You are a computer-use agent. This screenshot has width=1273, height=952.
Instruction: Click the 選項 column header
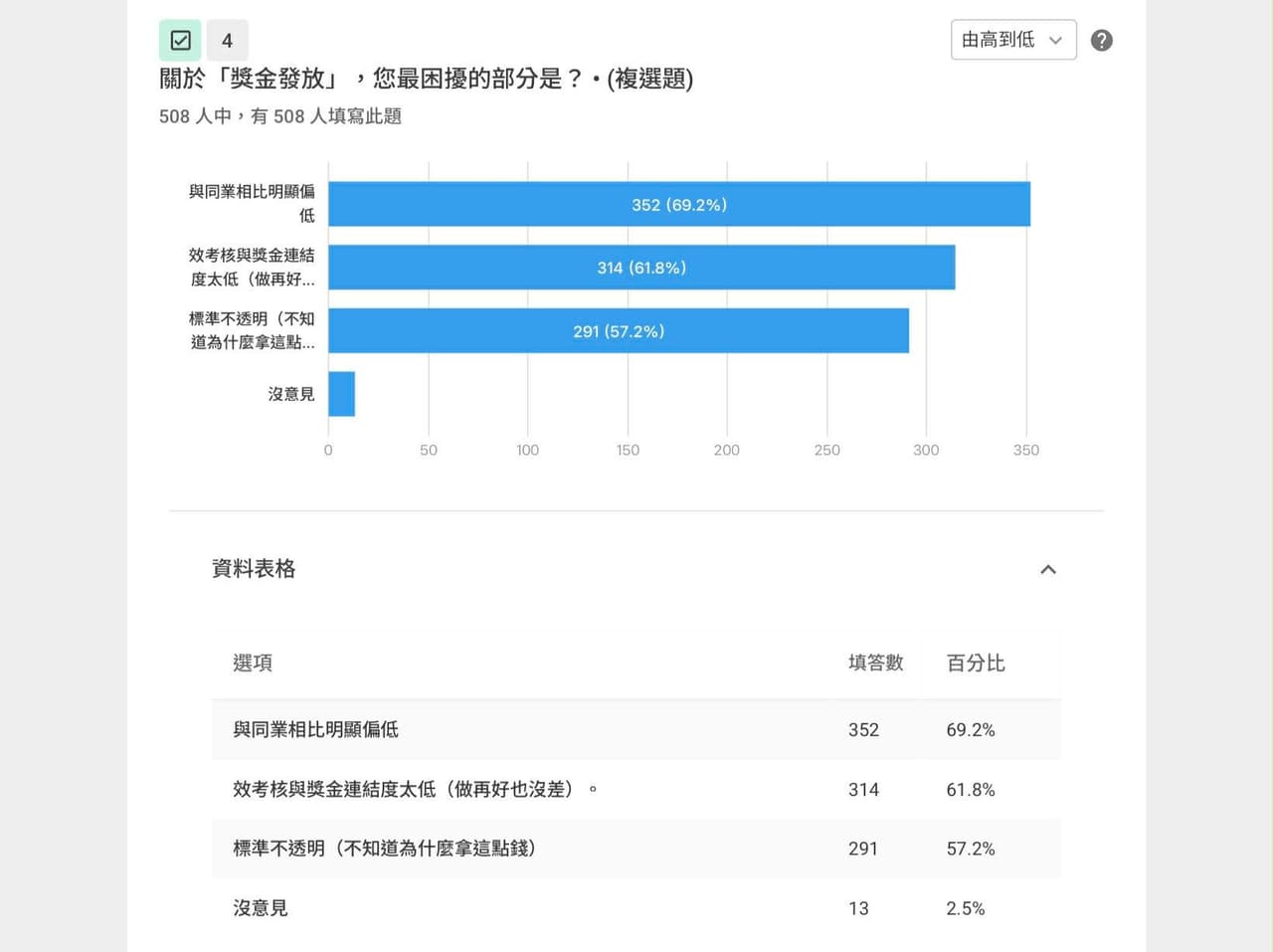[x=253, y=664]
